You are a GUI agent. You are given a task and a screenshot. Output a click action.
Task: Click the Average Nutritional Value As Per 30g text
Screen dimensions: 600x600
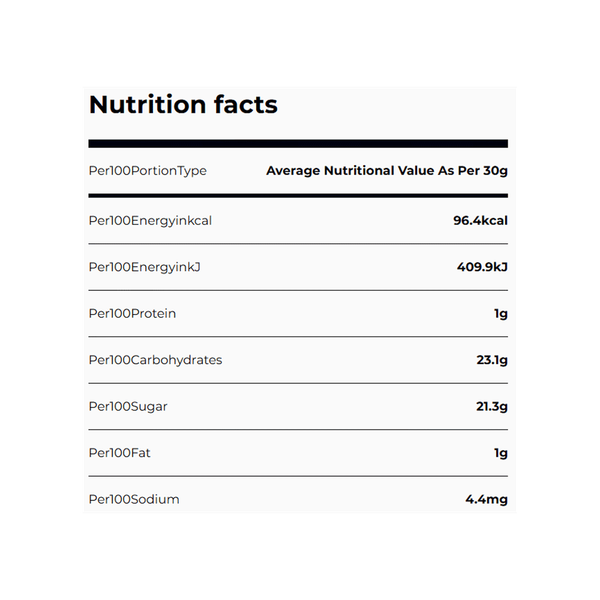[387, 171]
